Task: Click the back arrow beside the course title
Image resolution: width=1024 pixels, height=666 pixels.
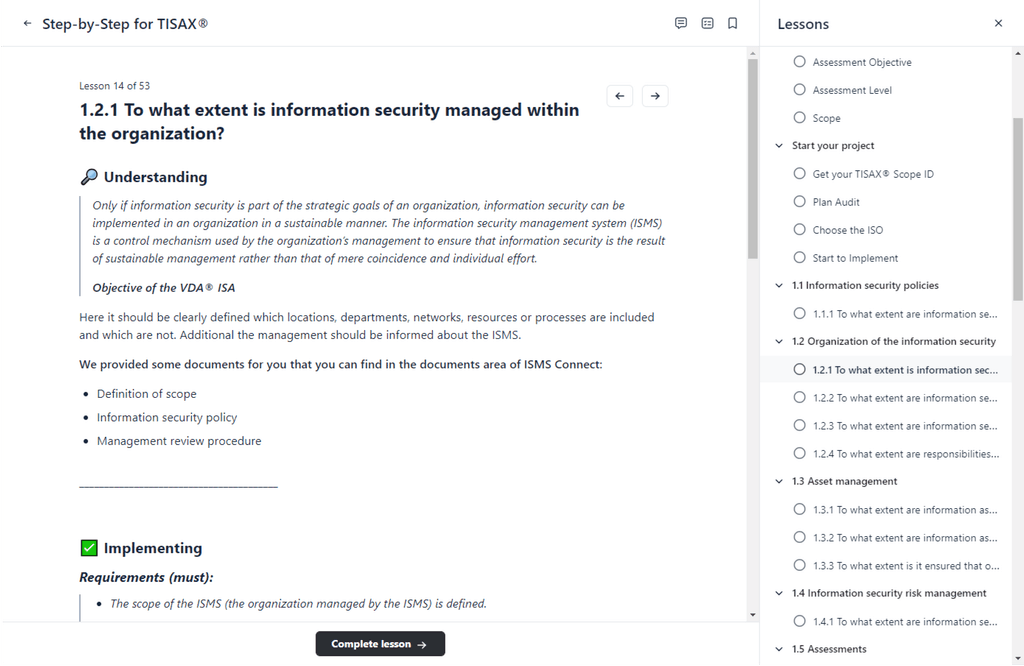Action: click(x=25, y=23)
